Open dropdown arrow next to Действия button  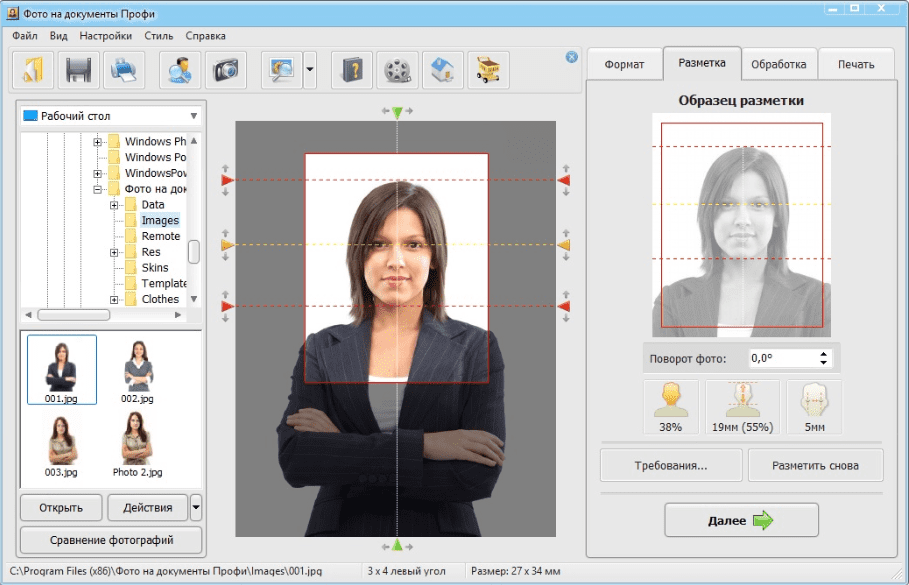196,507
